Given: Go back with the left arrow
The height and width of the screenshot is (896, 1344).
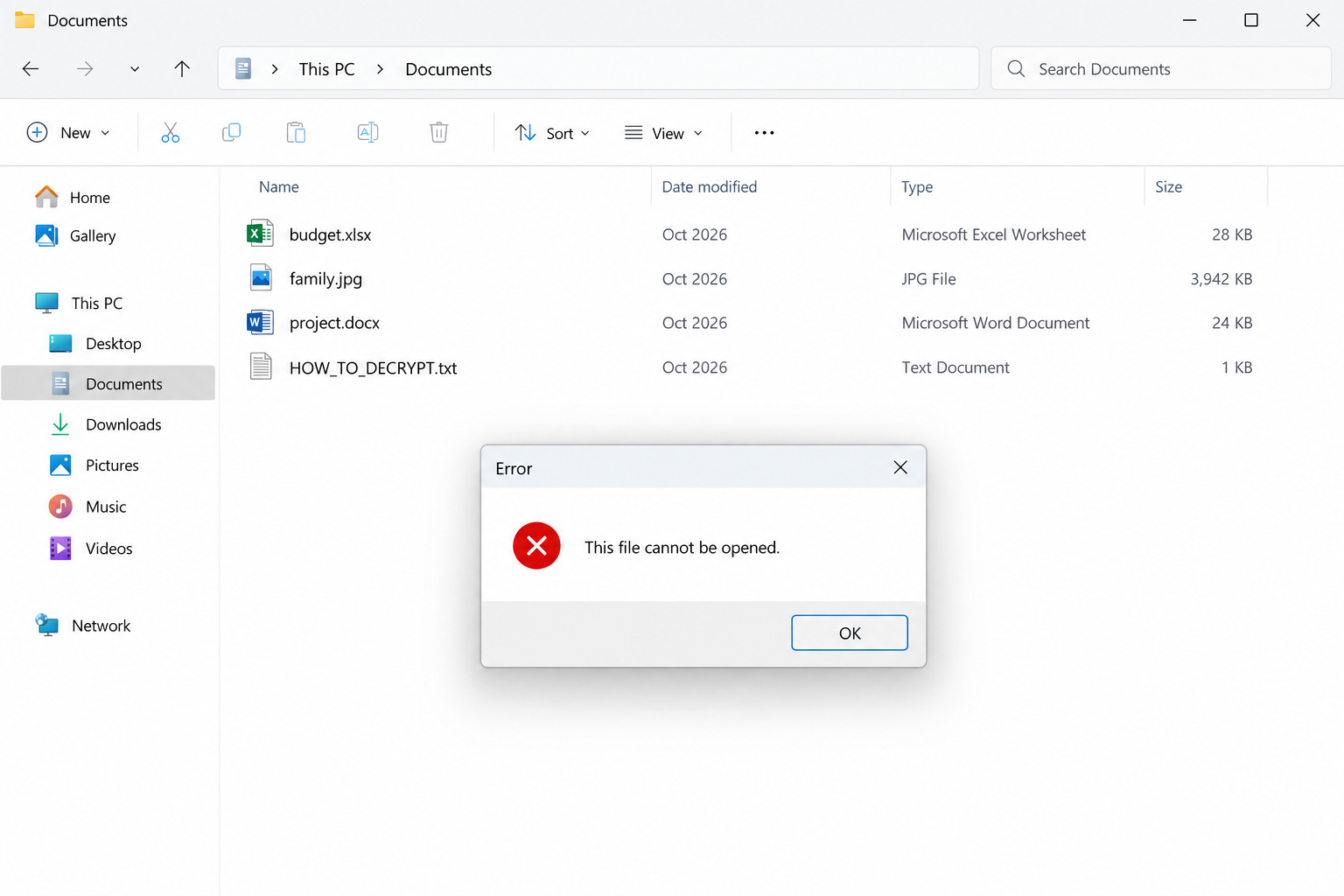Looking at the screenshot, I should click(31, 69).
